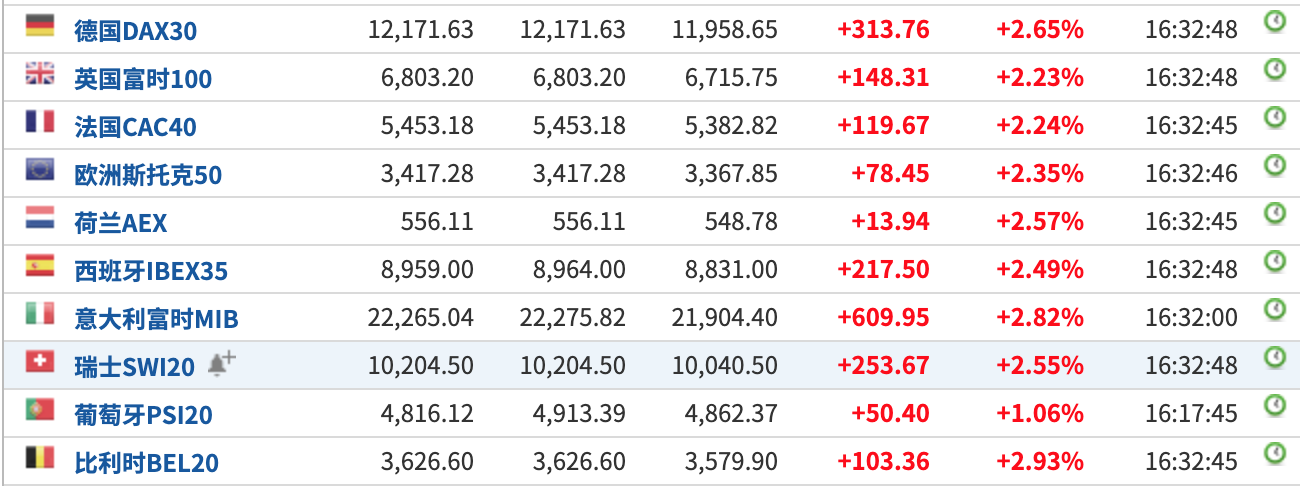Image resolution: width=1300 pixels, height=486 pixels.
Task: Click the clock icon in the 比利时BEL20 row
Action: [x=1275, y=453]
